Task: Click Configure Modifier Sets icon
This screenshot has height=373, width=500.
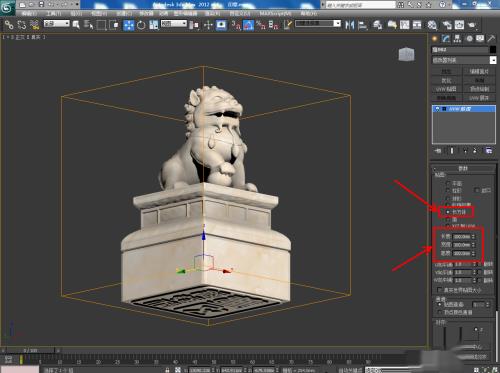Action: 489,151
